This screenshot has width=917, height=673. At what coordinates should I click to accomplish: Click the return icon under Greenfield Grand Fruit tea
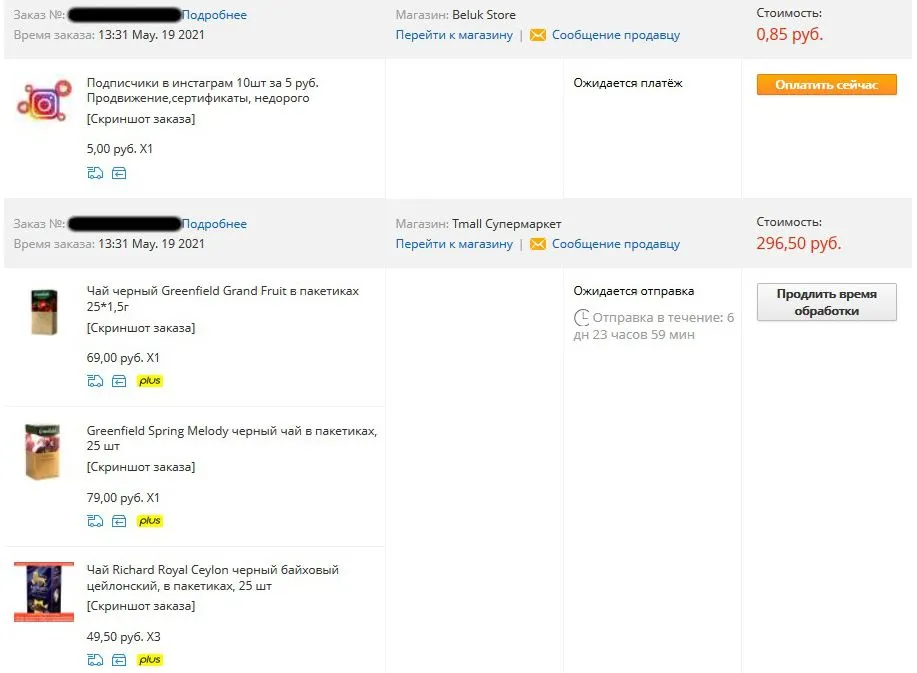point(119,381)
